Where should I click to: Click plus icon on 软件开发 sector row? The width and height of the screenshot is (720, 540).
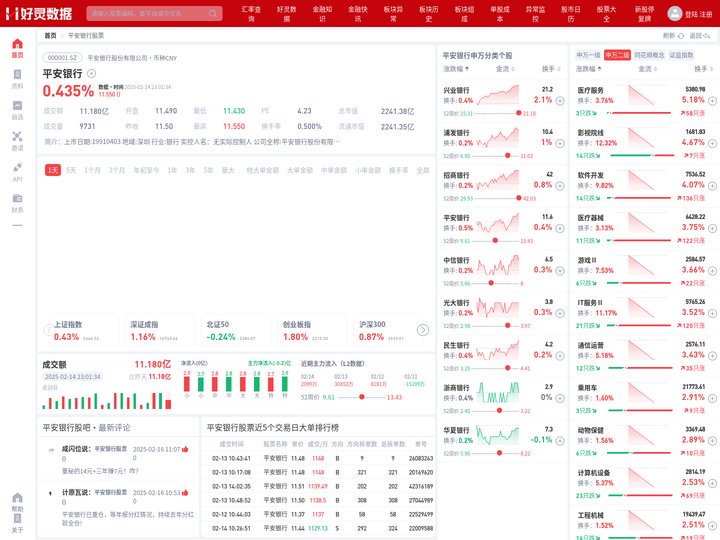(x=712, y=186)
